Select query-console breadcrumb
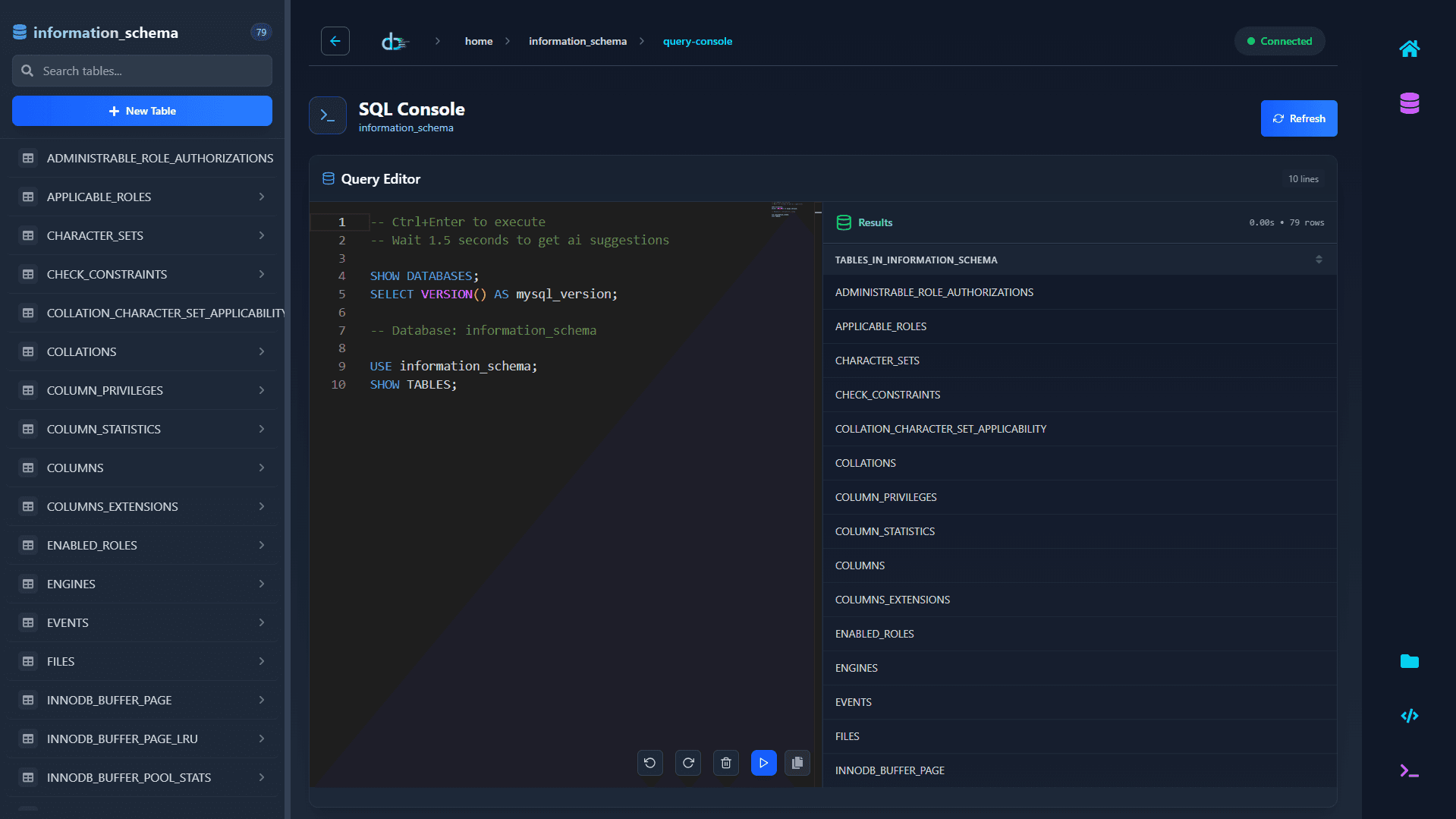The width and height of the screenshot is (1456, 819). 697,41
